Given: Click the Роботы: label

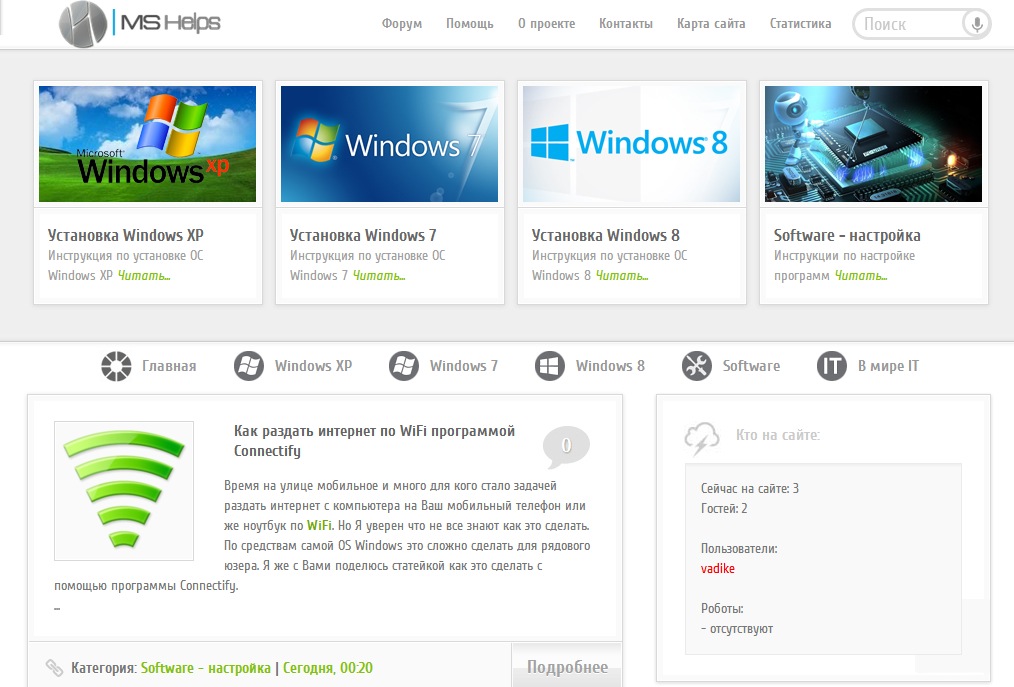Looking at the screenshot, I should tap(722, 609).
